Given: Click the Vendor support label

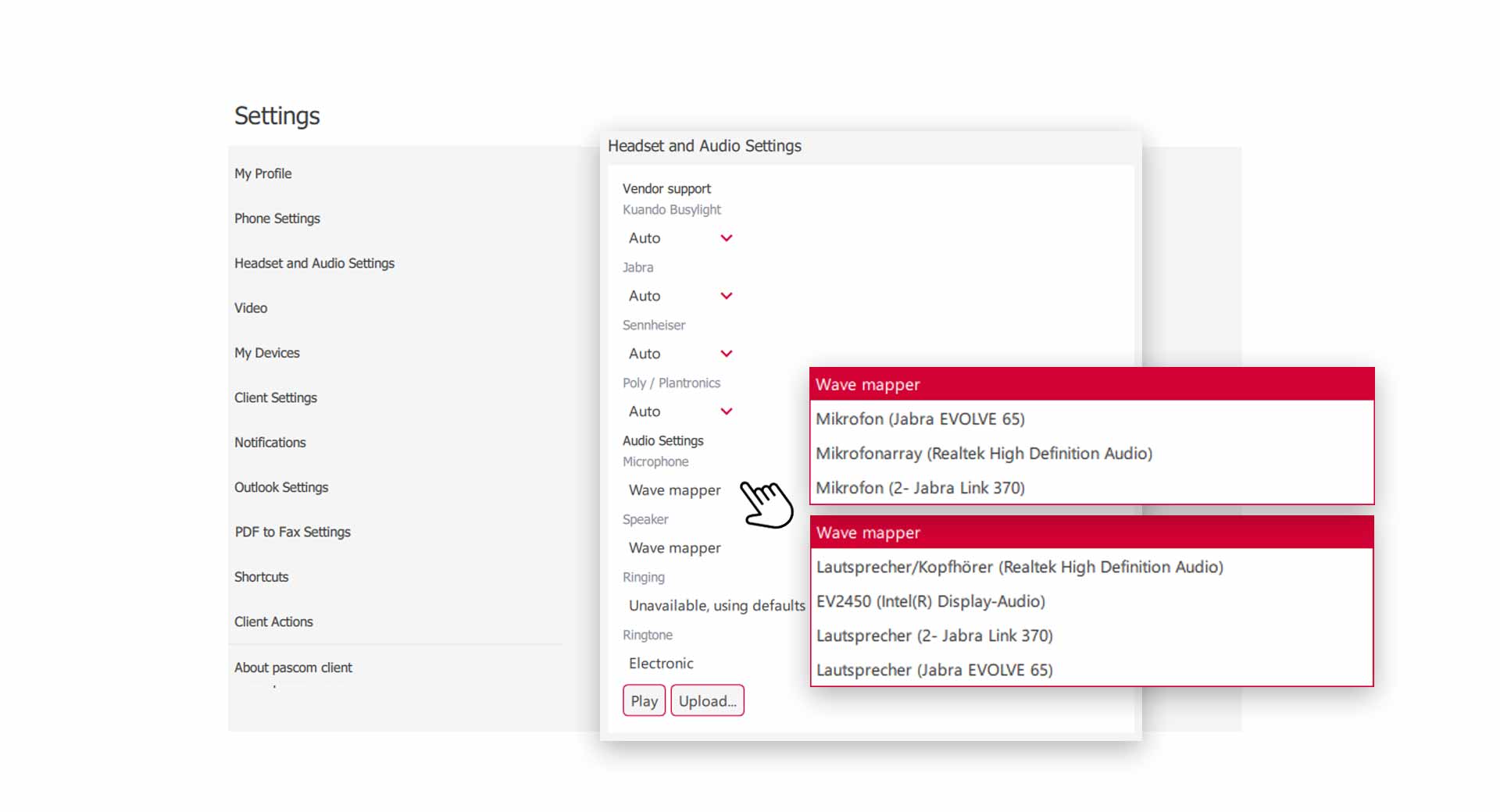Looking at the screenshot, I should point(666,188).
